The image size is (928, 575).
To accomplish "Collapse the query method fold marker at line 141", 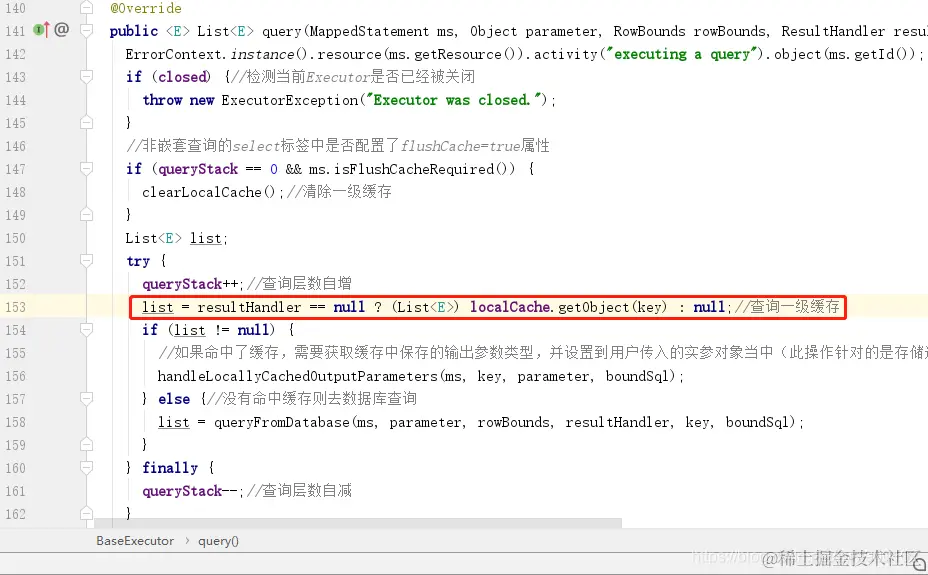I will (x=86, y=31).
